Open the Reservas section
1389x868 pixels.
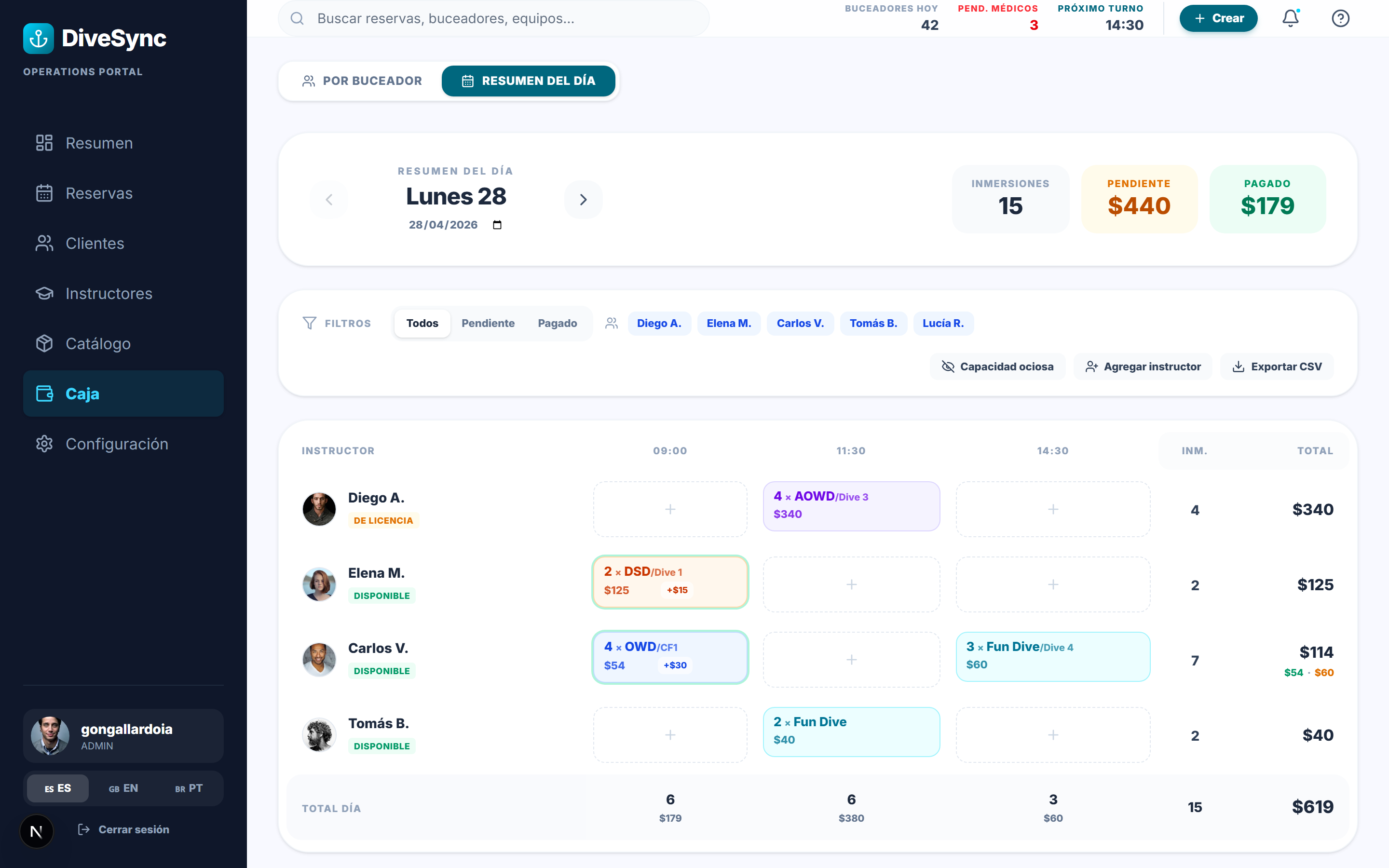(x=123, y=193)
